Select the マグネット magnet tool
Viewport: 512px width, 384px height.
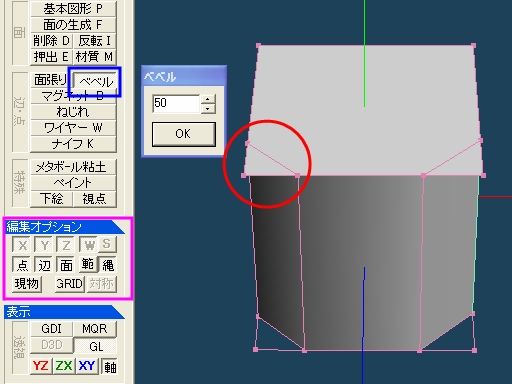73,96
